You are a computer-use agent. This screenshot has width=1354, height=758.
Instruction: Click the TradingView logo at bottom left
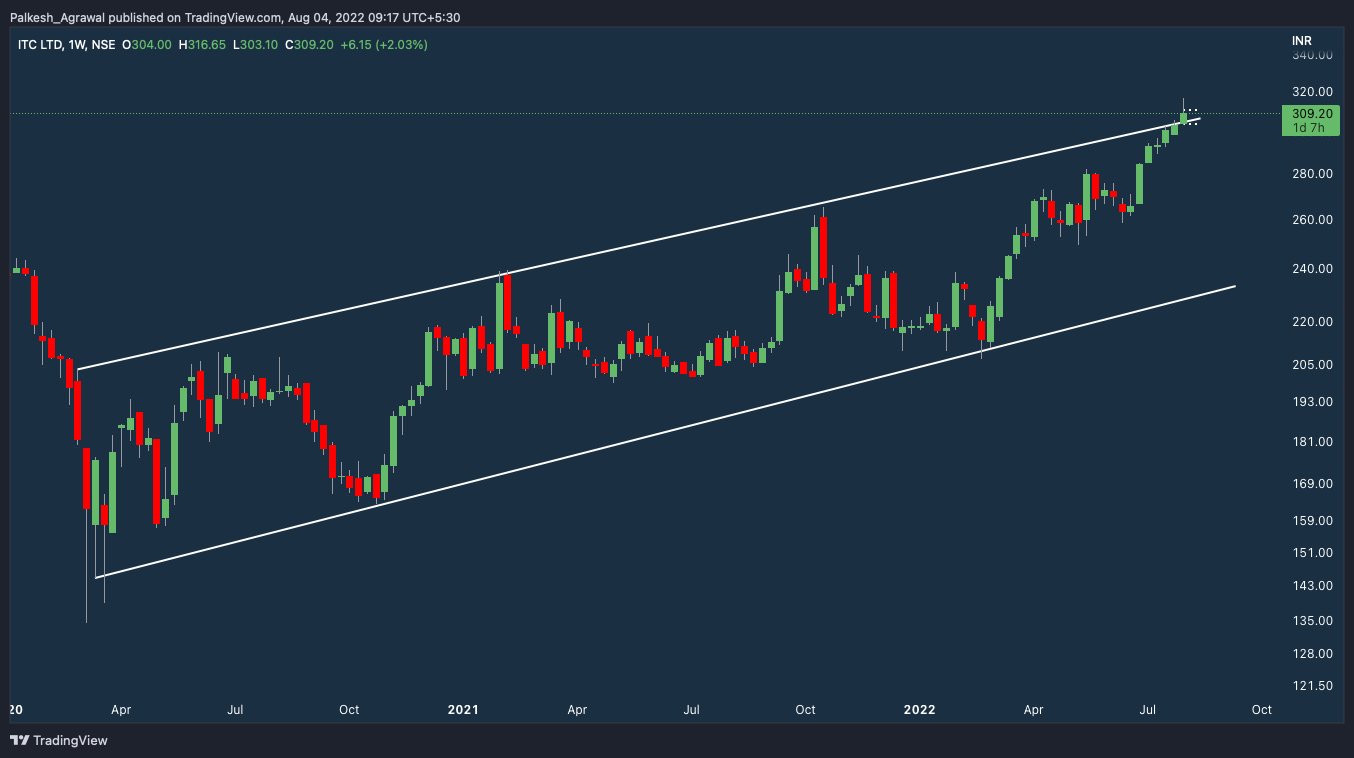(59, 741)
